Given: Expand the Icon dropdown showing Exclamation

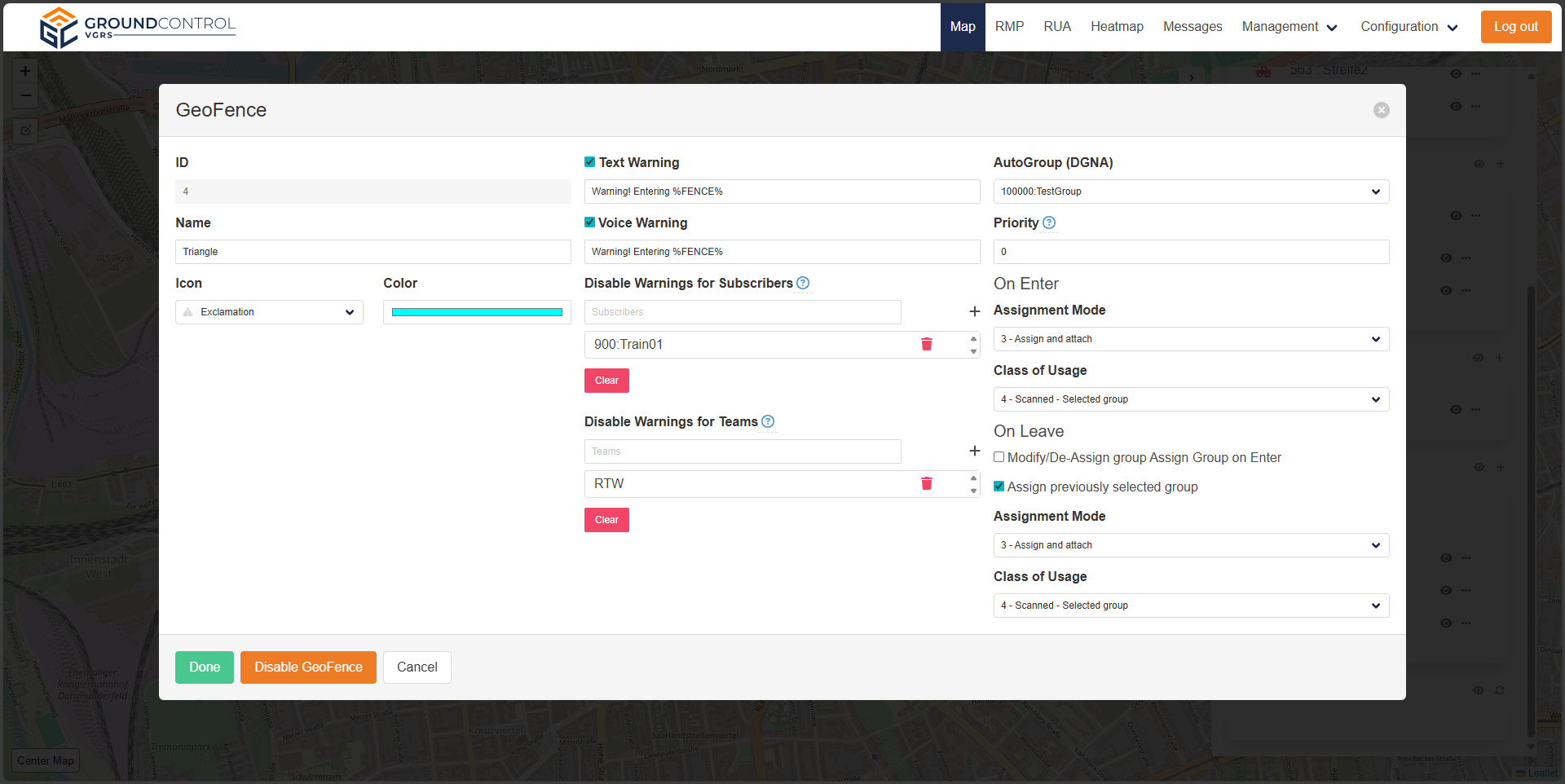Looking at the screenshot, I should [x=269, y=312].
